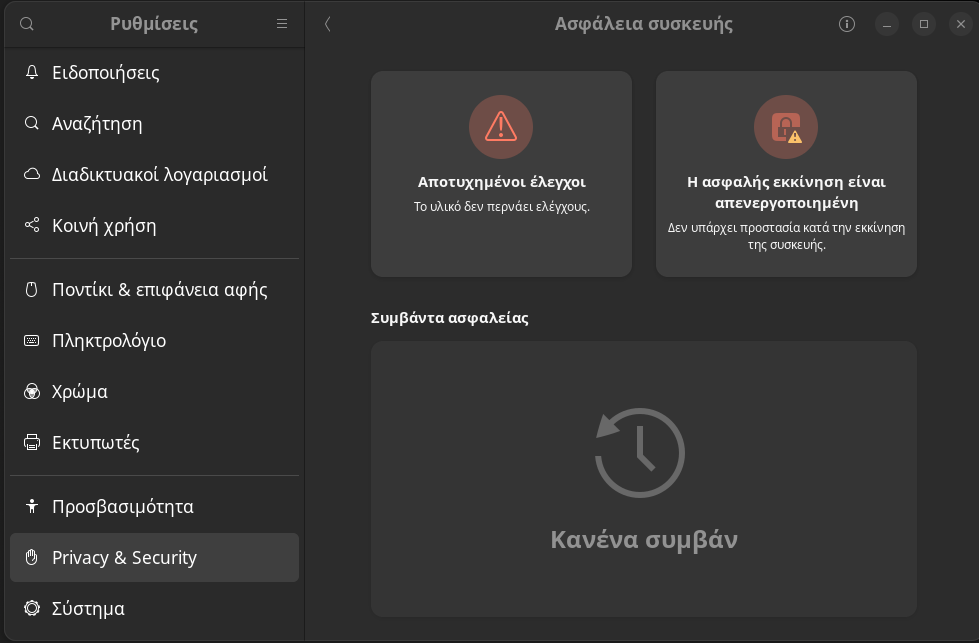The height and width of the screenshot is (643, 979).
Task: Go back using the header chevron
Action: (x=327, y=24)
